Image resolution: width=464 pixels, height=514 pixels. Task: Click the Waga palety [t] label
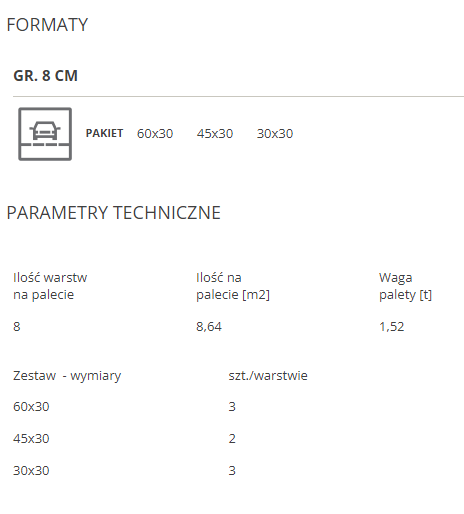click(405, 286)
